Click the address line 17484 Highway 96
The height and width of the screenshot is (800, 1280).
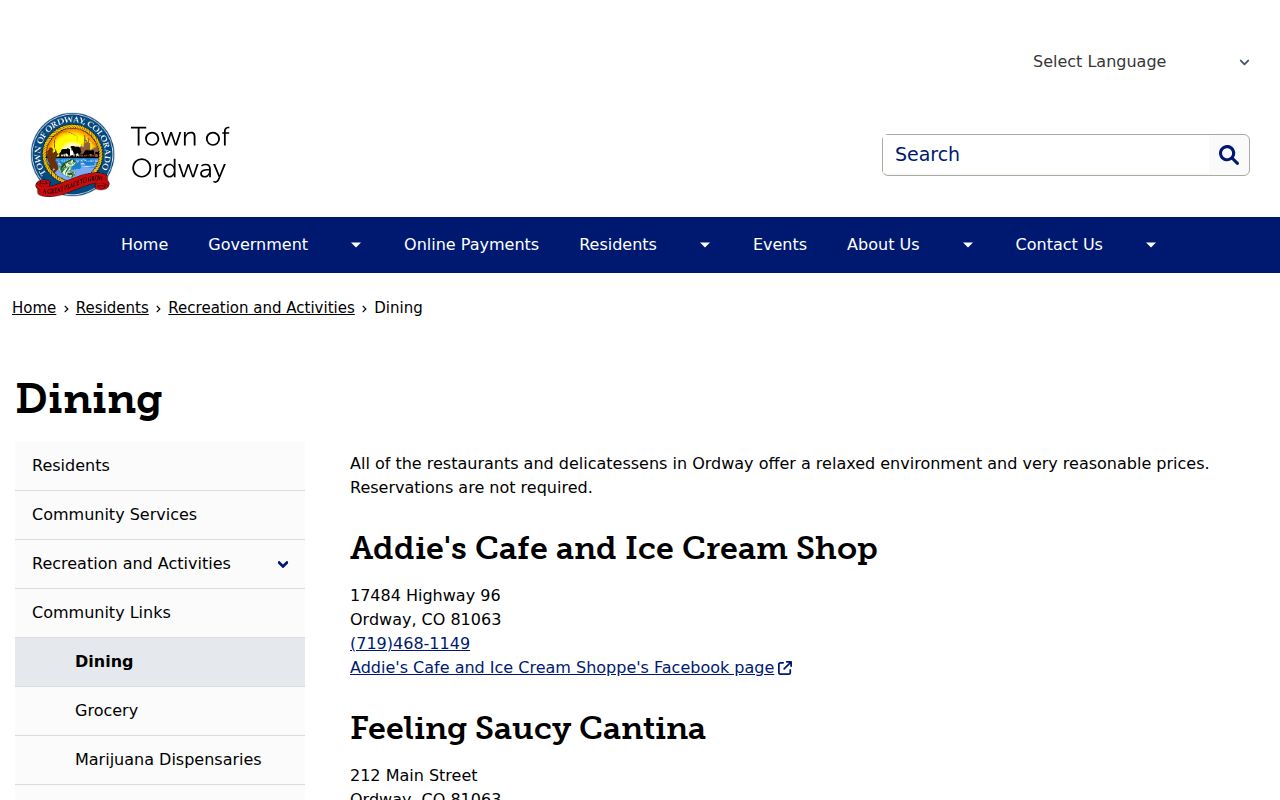(x=425, y=596)
